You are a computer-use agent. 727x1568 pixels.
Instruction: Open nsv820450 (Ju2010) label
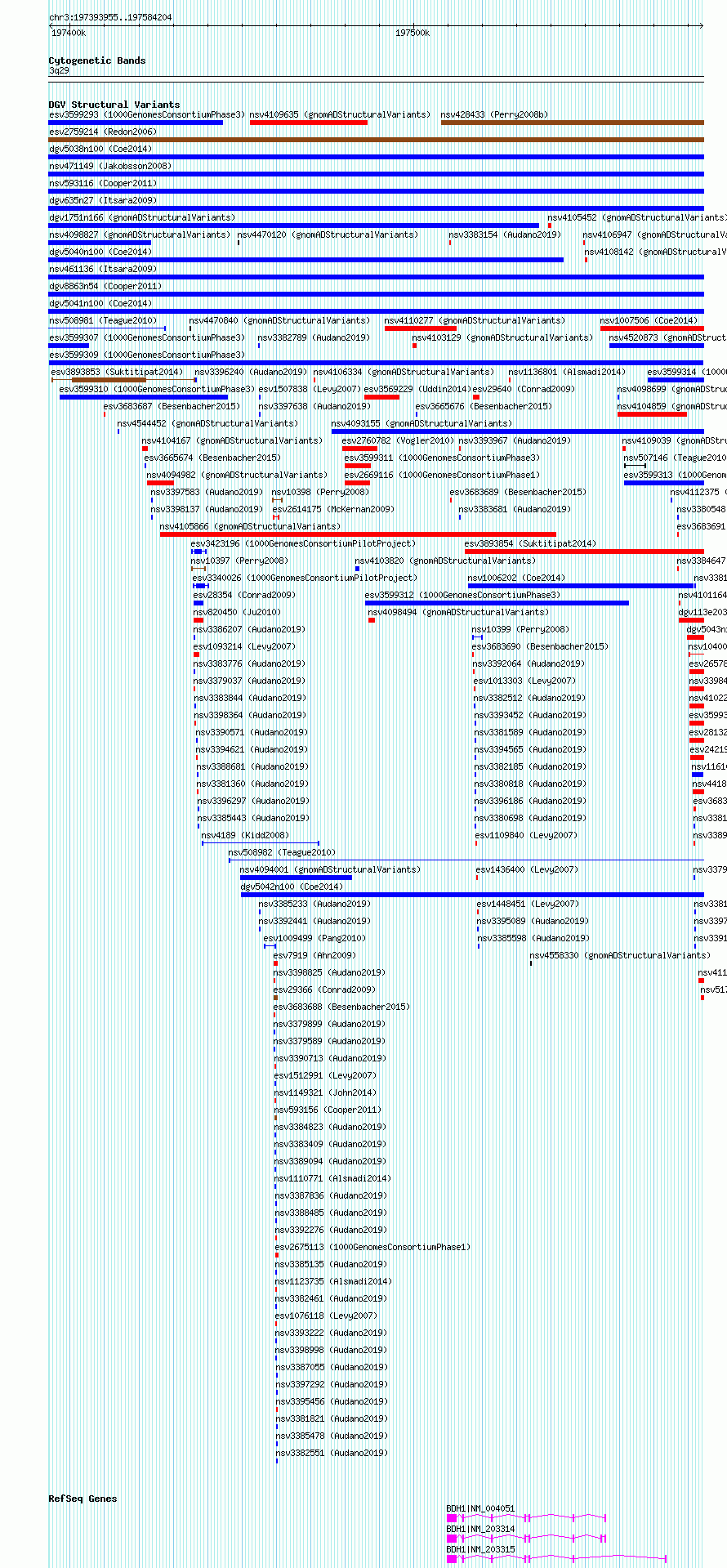click(237, 613)
